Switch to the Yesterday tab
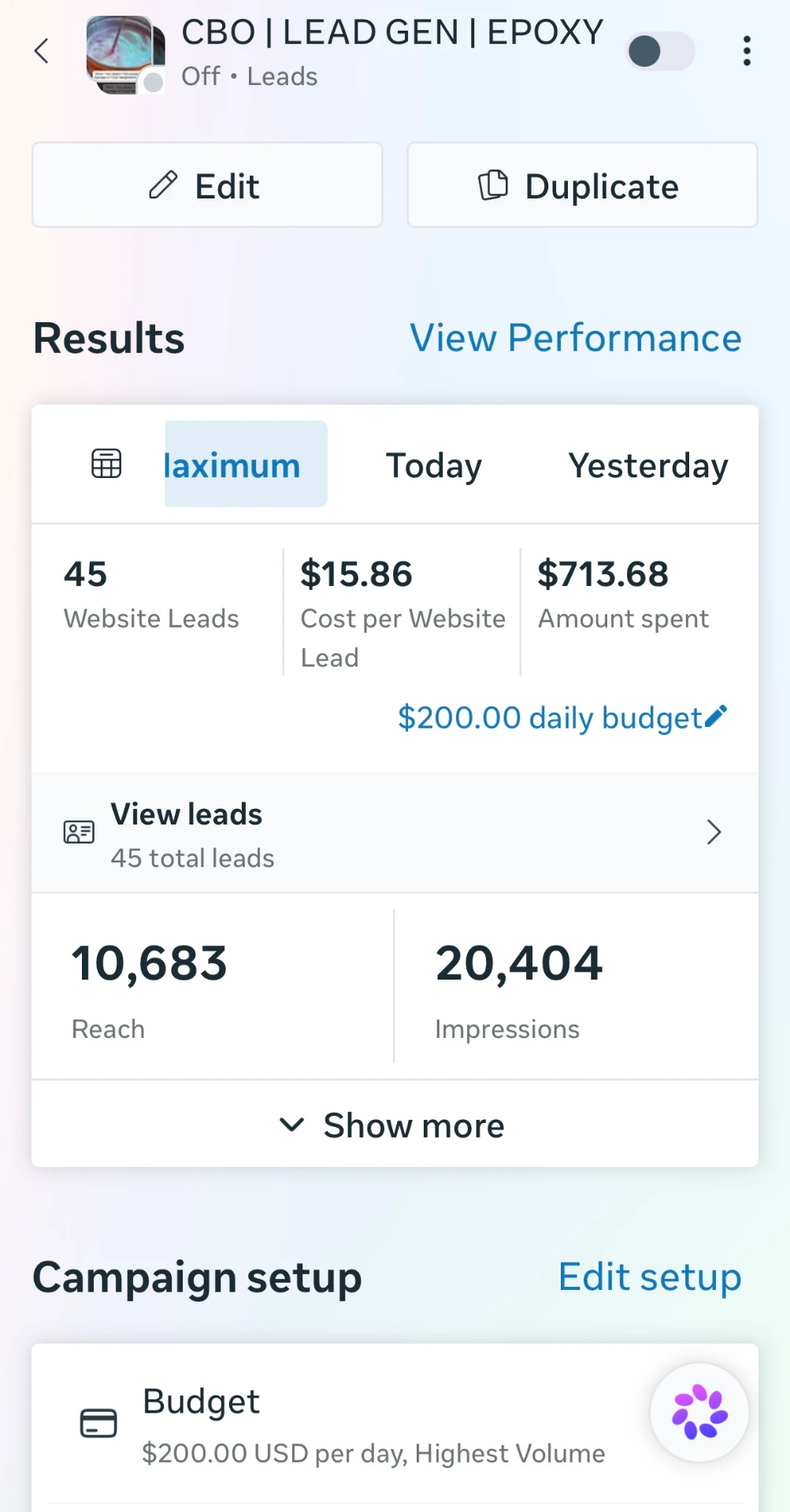Image resolution: width=790 pixels, height=1512 pixels. point(648,465)
